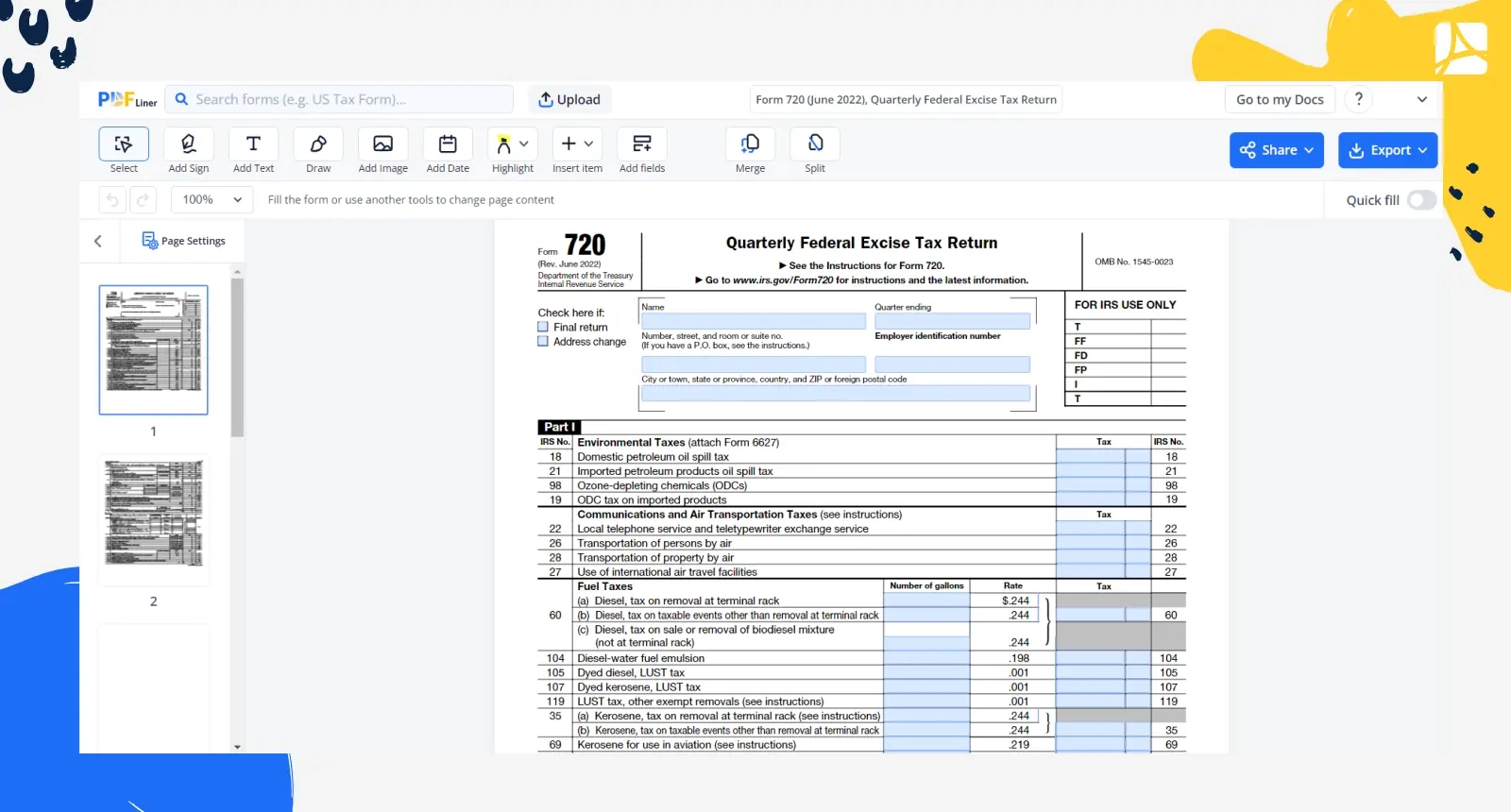Expand the Insert item dropdown arrow
The image size is (1511, 812).
tap(588, 144)
